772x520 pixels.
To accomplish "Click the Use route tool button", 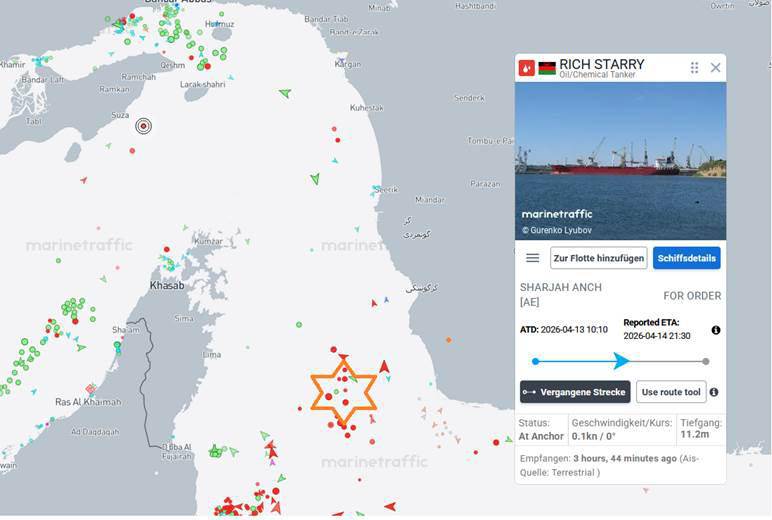I will click(x=671, y=392).
